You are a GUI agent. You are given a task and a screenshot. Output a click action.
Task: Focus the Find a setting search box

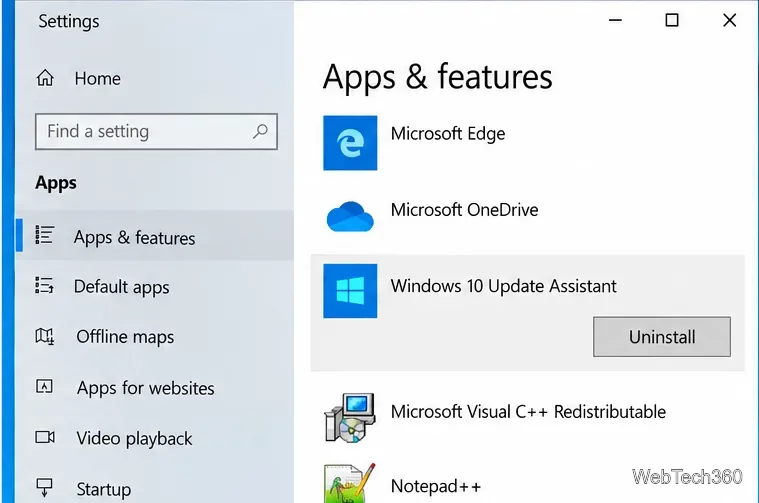click(156, 132)
